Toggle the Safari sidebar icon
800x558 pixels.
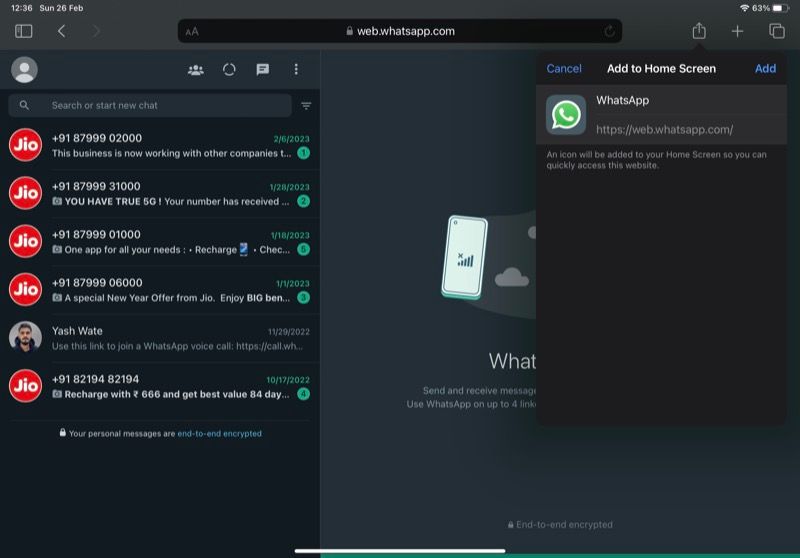point(23,31)
